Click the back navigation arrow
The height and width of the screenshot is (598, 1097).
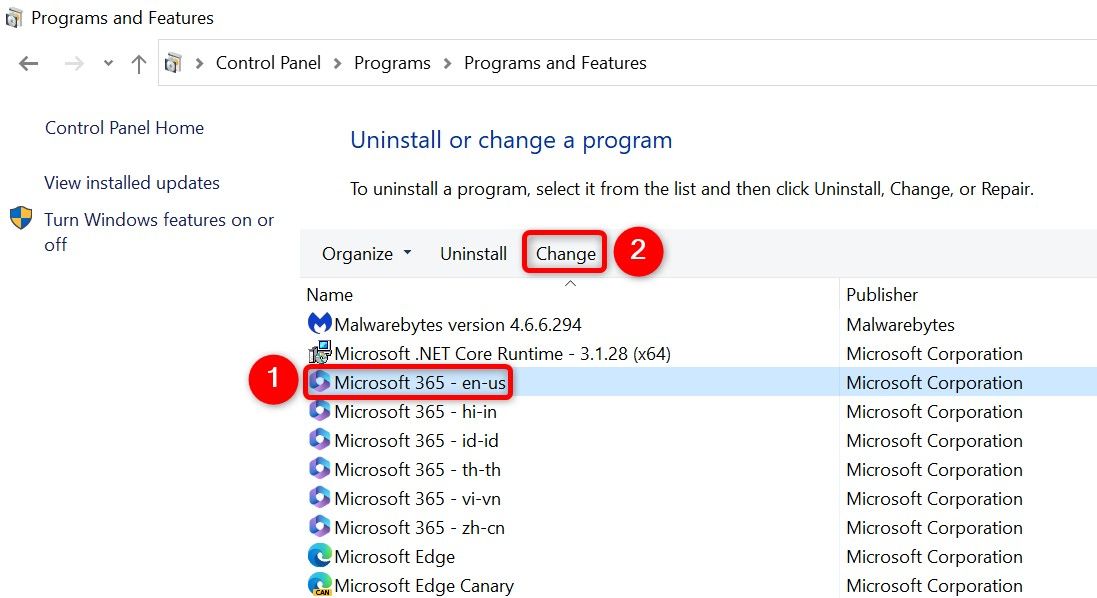pos(28,62)
